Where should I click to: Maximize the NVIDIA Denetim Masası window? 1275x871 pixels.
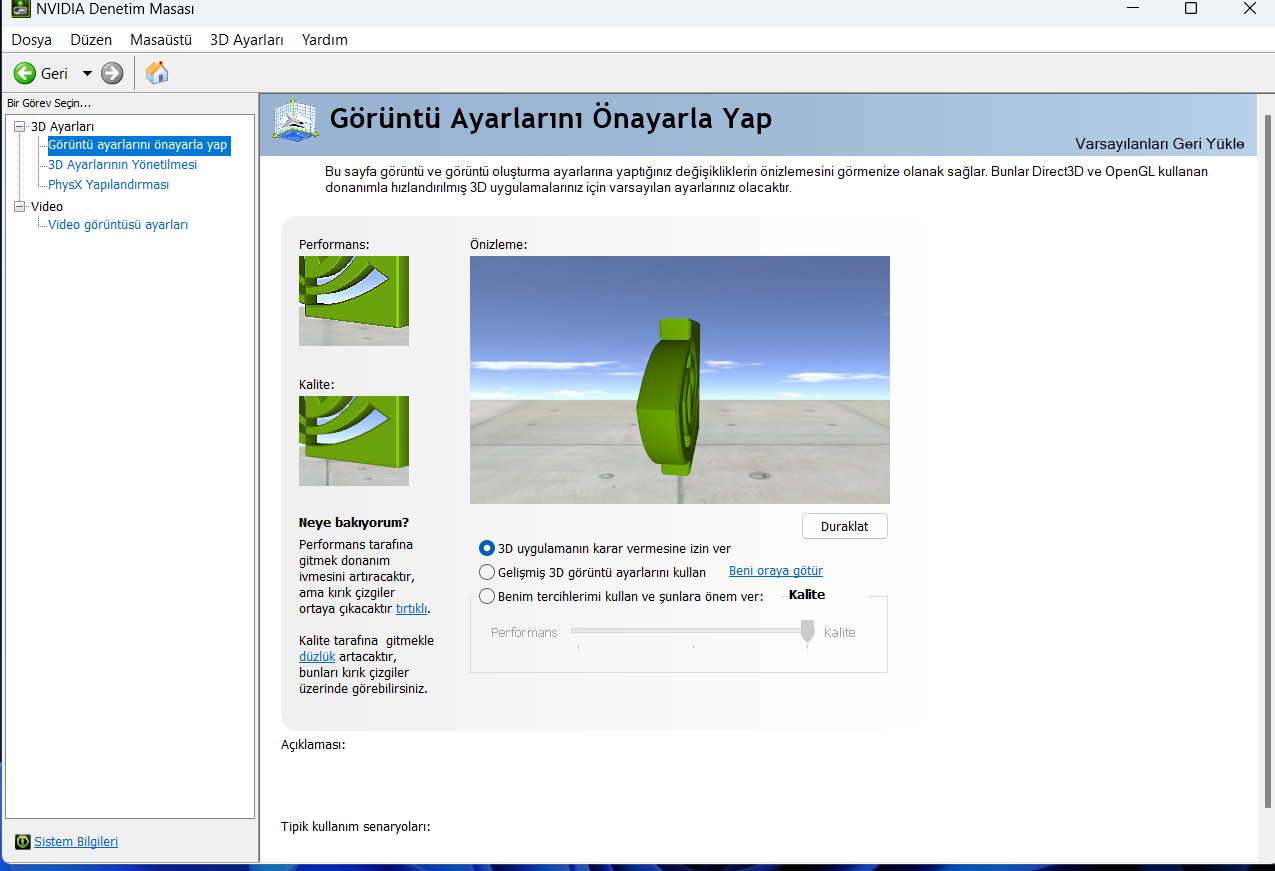tap(1190, 9)
